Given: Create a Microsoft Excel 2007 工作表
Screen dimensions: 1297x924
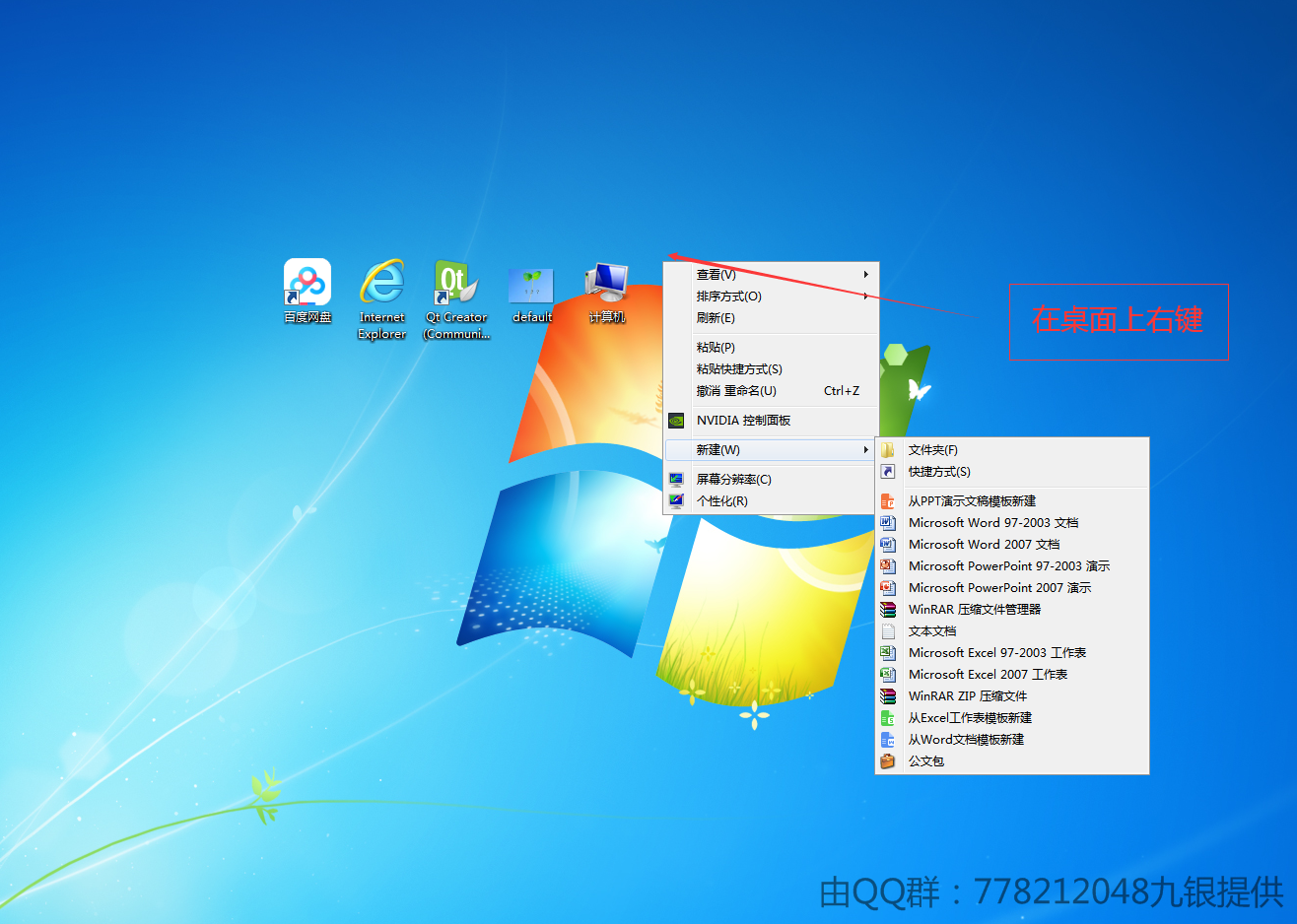Looking at the screenshot, I should click(x=1012, y=675).
